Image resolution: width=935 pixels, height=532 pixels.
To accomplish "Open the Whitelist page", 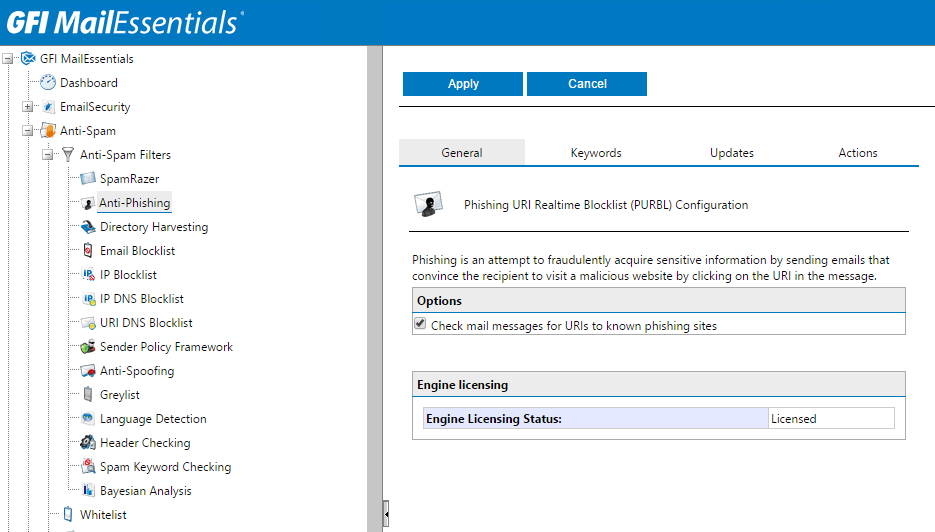I will click(103, 515).
